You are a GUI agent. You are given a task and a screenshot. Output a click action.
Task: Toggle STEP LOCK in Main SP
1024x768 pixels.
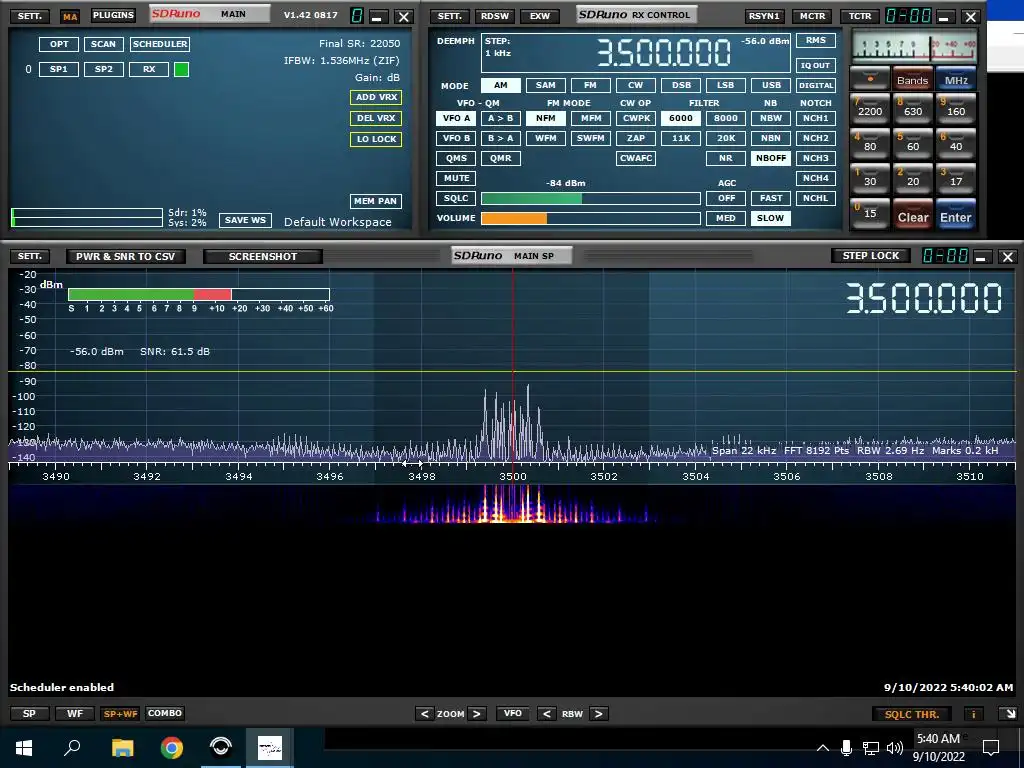pos(871,255)
